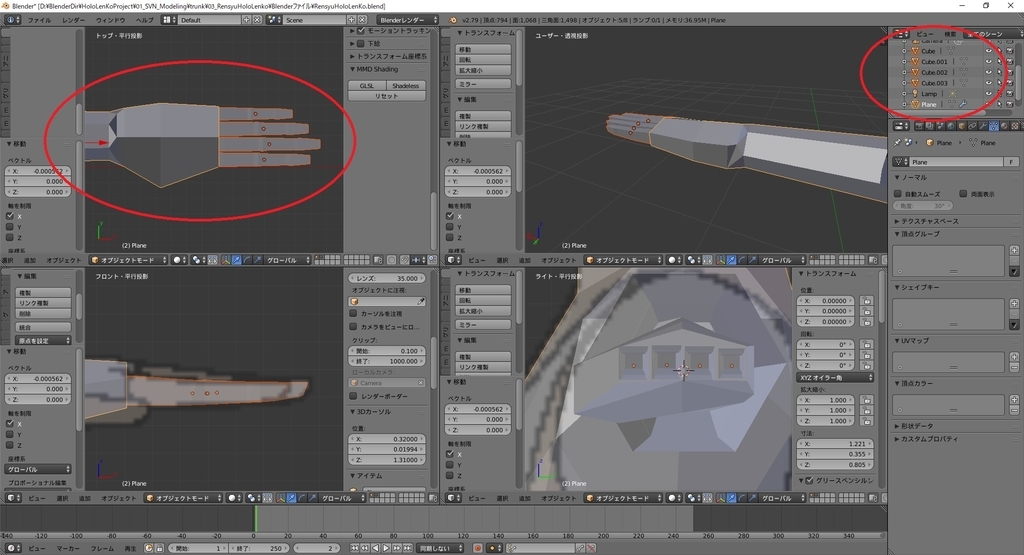Open the Texture properties tab
The image size is (1024, 555).
point(1015,126)
